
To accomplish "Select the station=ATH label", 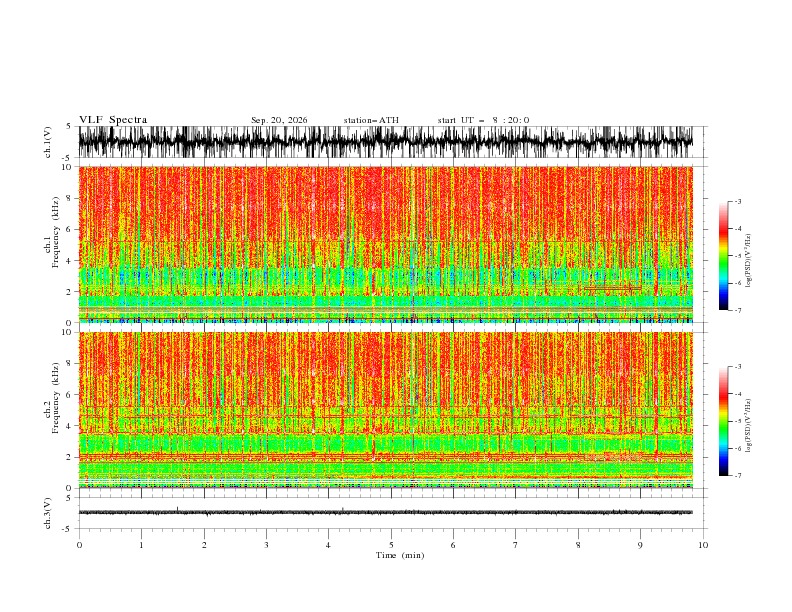I will (x=371, y=120).
